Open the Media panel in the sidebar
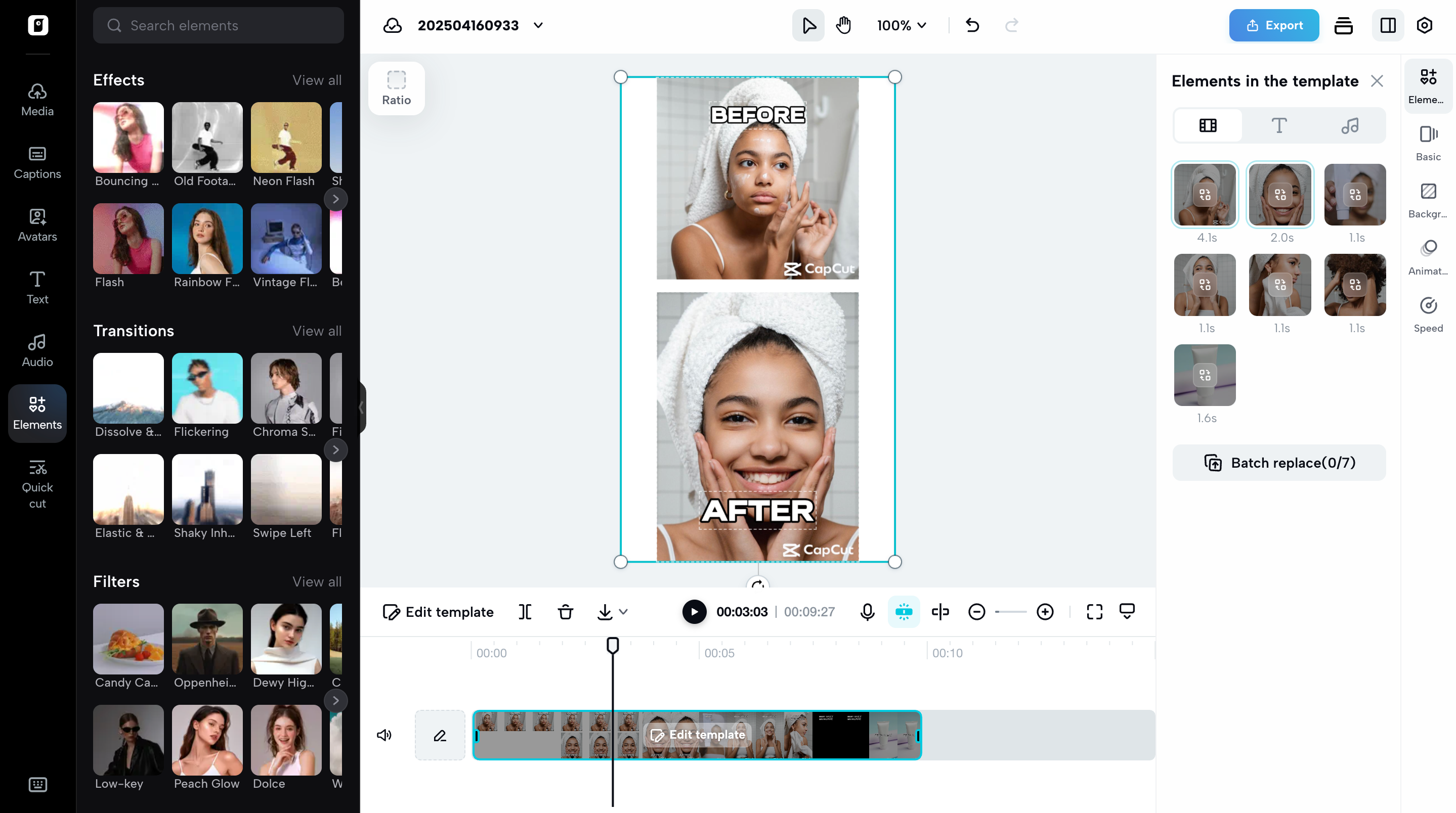The image size is (1456, 813). [x=36, y=99]
